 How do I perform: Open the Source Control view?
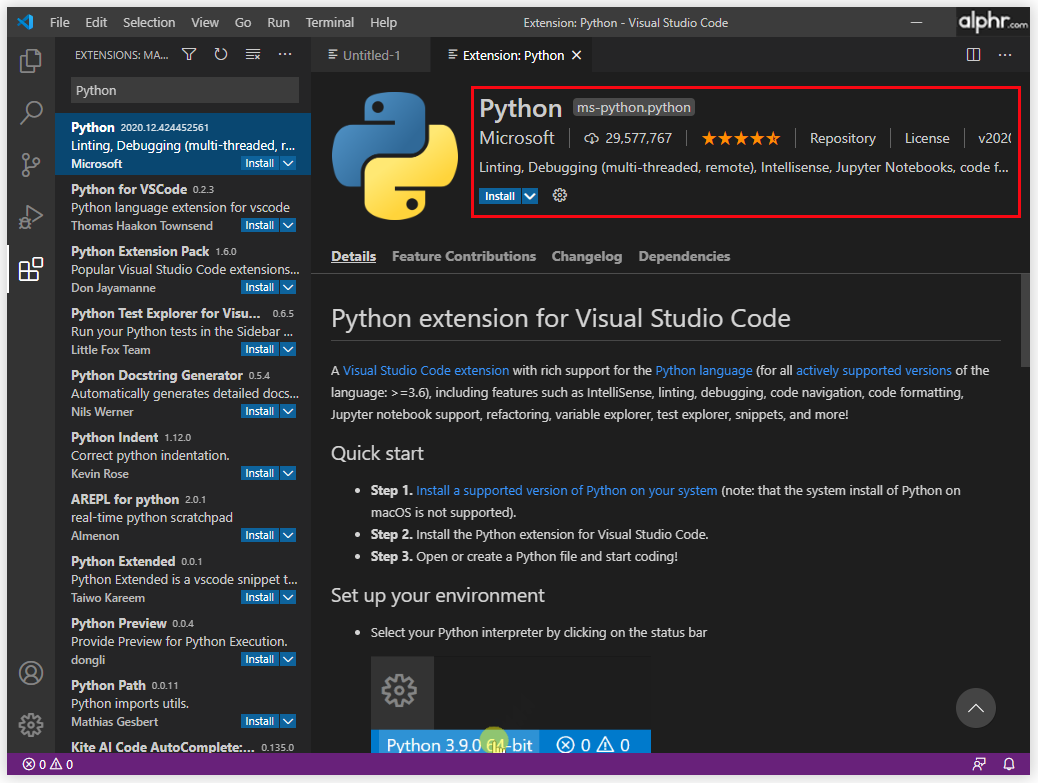pos(30,165)
